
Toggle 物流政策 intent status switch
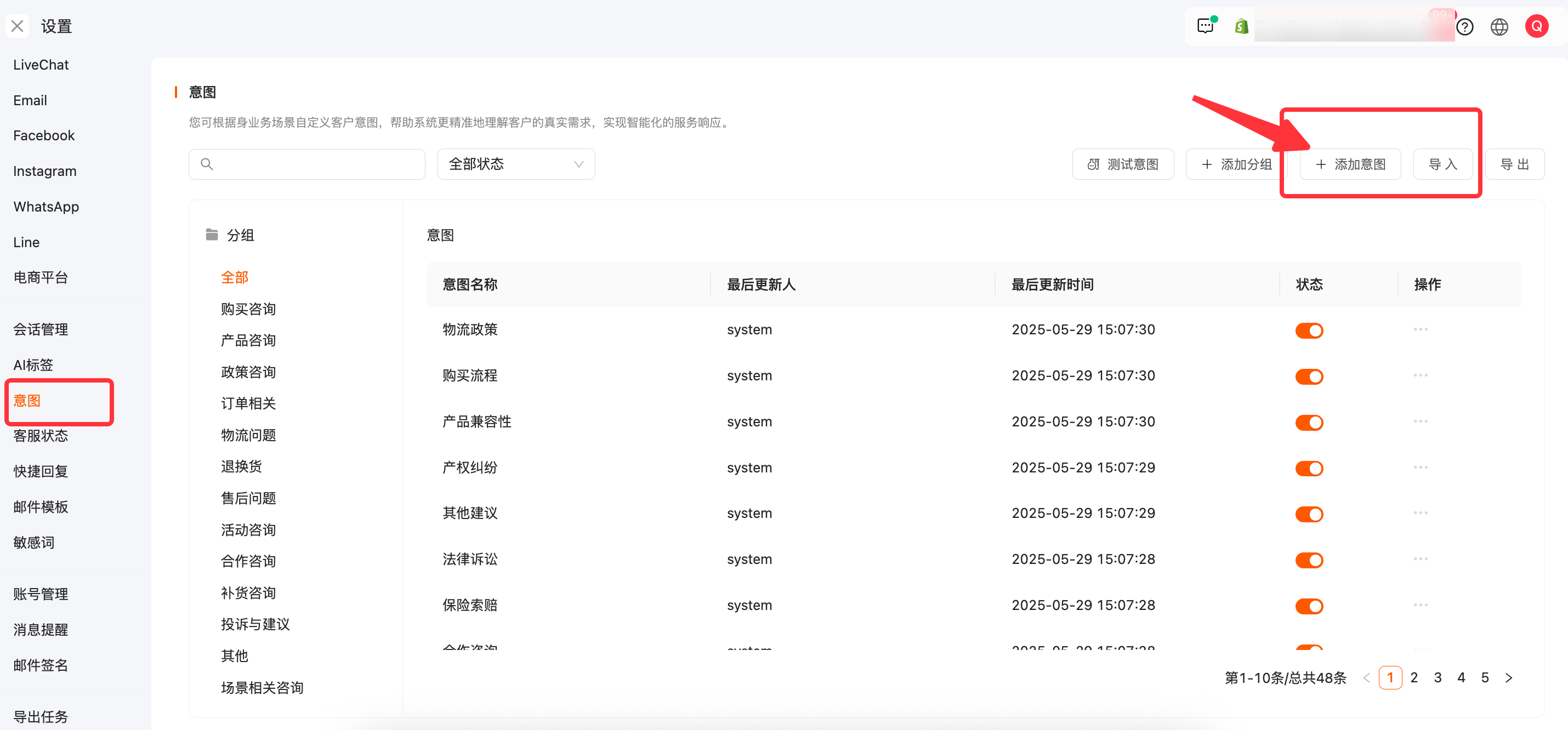pos(1309,330)
